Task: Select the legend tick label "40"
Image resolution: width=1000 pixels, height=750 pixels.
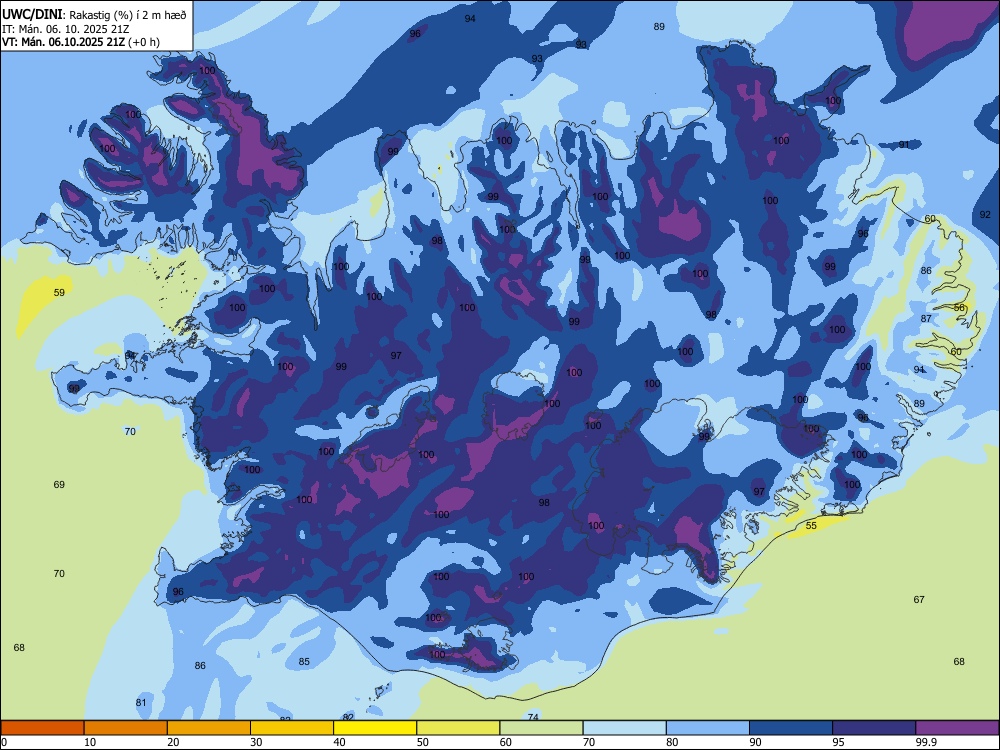Action: [x=340, y=742]
